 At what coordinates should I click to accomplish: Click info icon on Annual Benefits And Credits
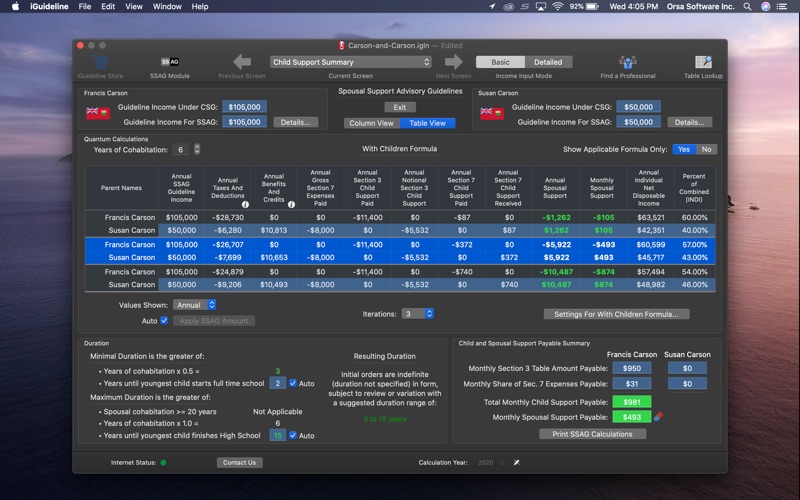point(291,205)
